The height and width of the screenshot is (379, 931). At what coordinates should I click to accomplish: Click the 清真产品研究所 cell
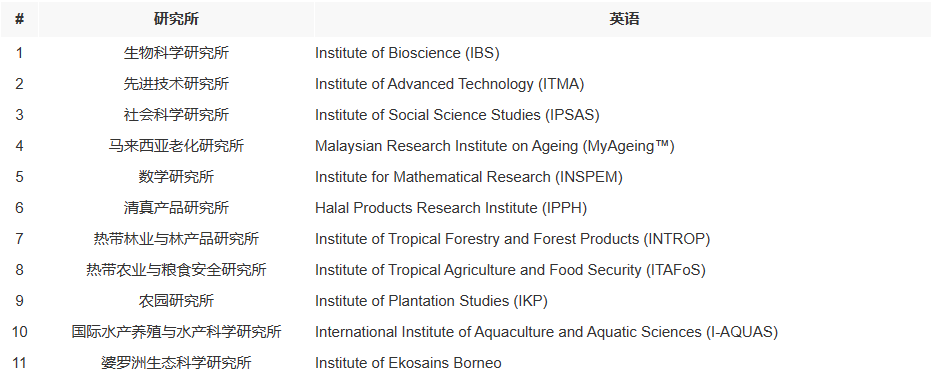[x=176, y=208]
